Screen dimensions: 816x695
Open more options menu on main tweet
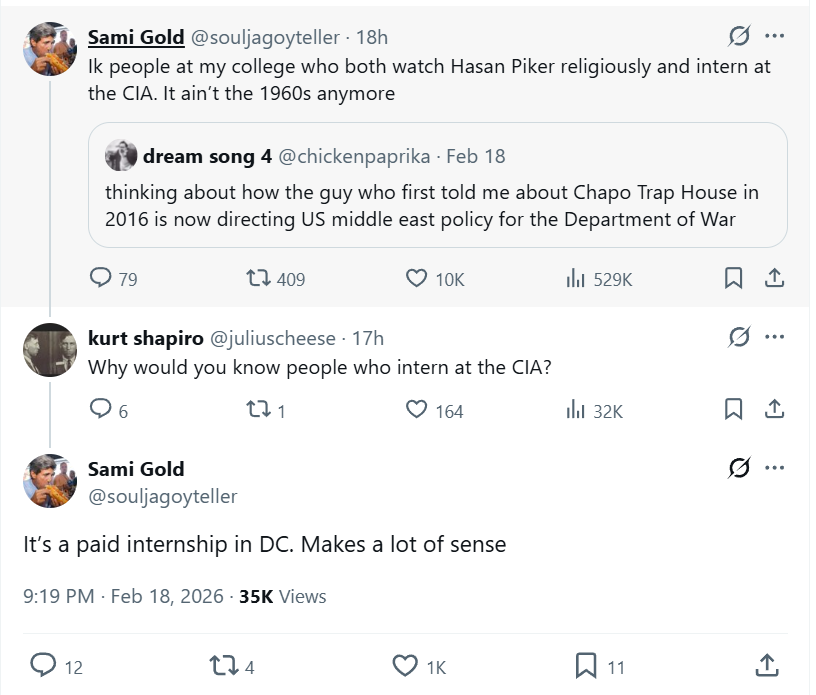point(774,468)
